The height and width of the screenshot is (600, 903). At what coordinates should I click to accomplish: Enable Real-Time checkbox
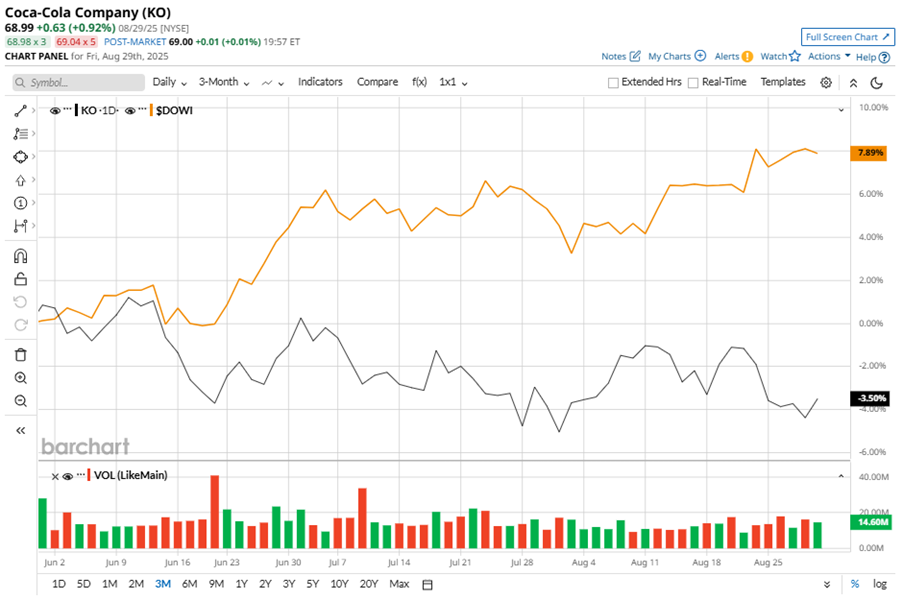[693, 83]
